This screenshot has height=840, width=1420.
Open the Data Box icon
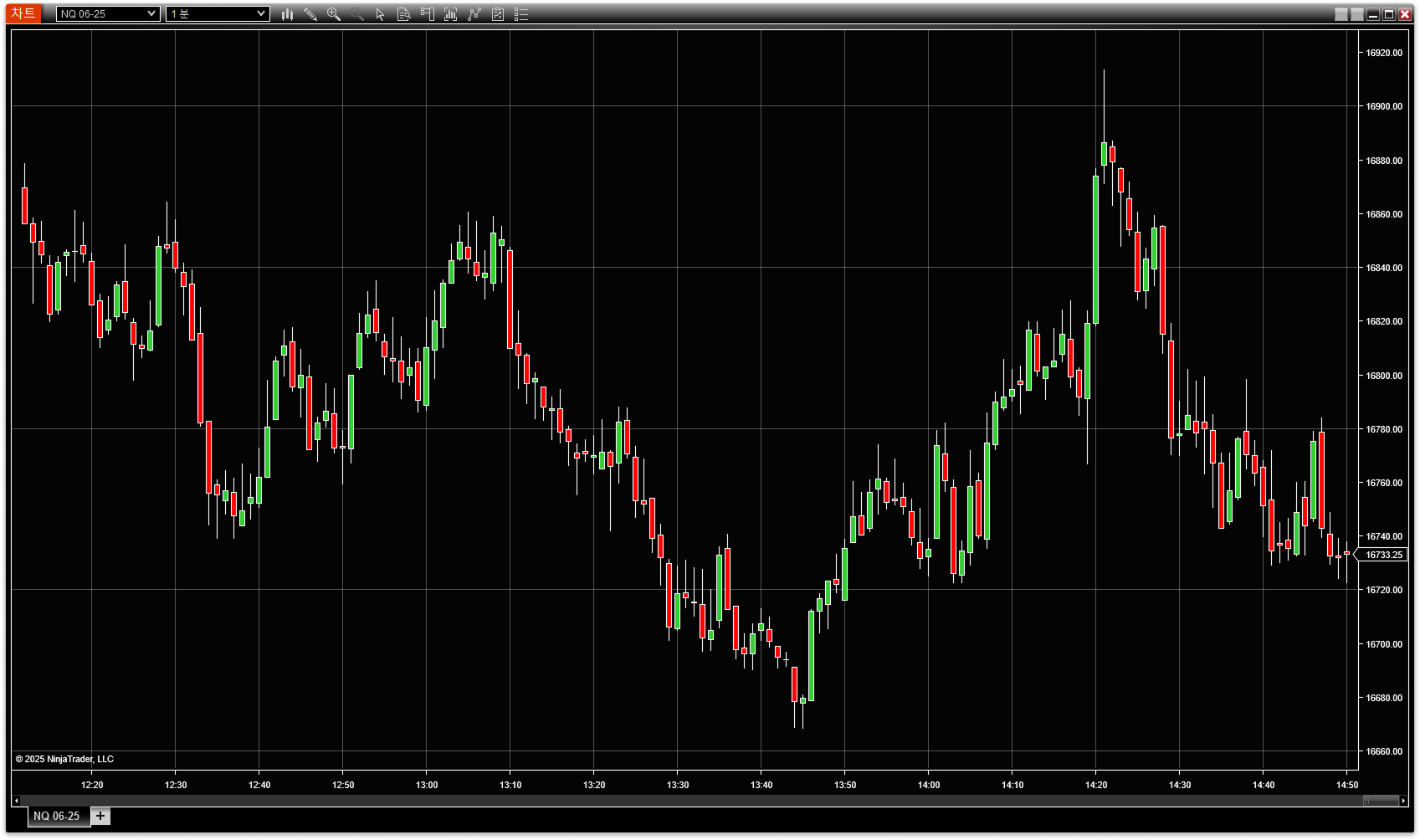tap(403, 14)
